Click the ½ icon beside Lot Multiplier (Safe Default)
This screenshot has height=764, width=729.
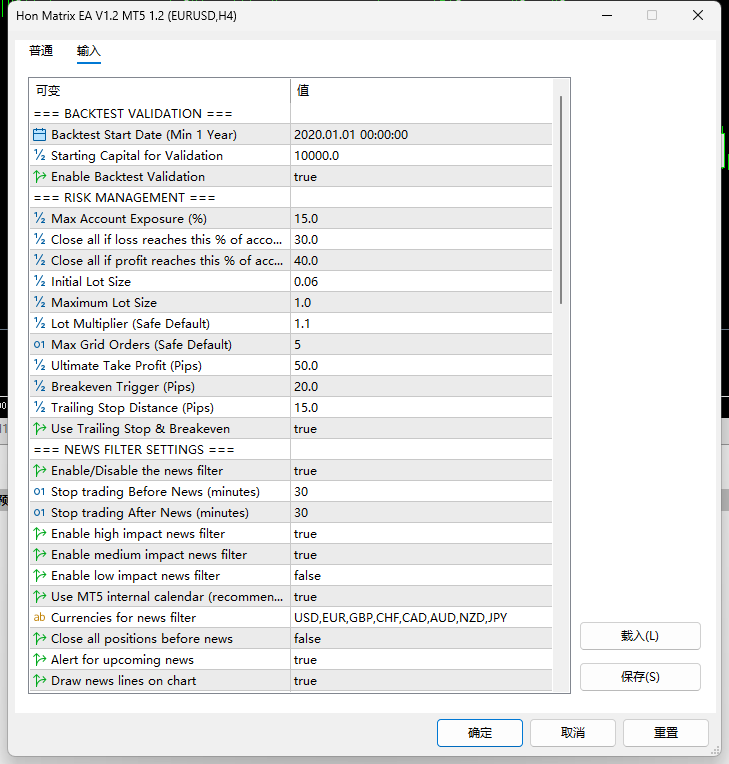(x=39, y=323)
